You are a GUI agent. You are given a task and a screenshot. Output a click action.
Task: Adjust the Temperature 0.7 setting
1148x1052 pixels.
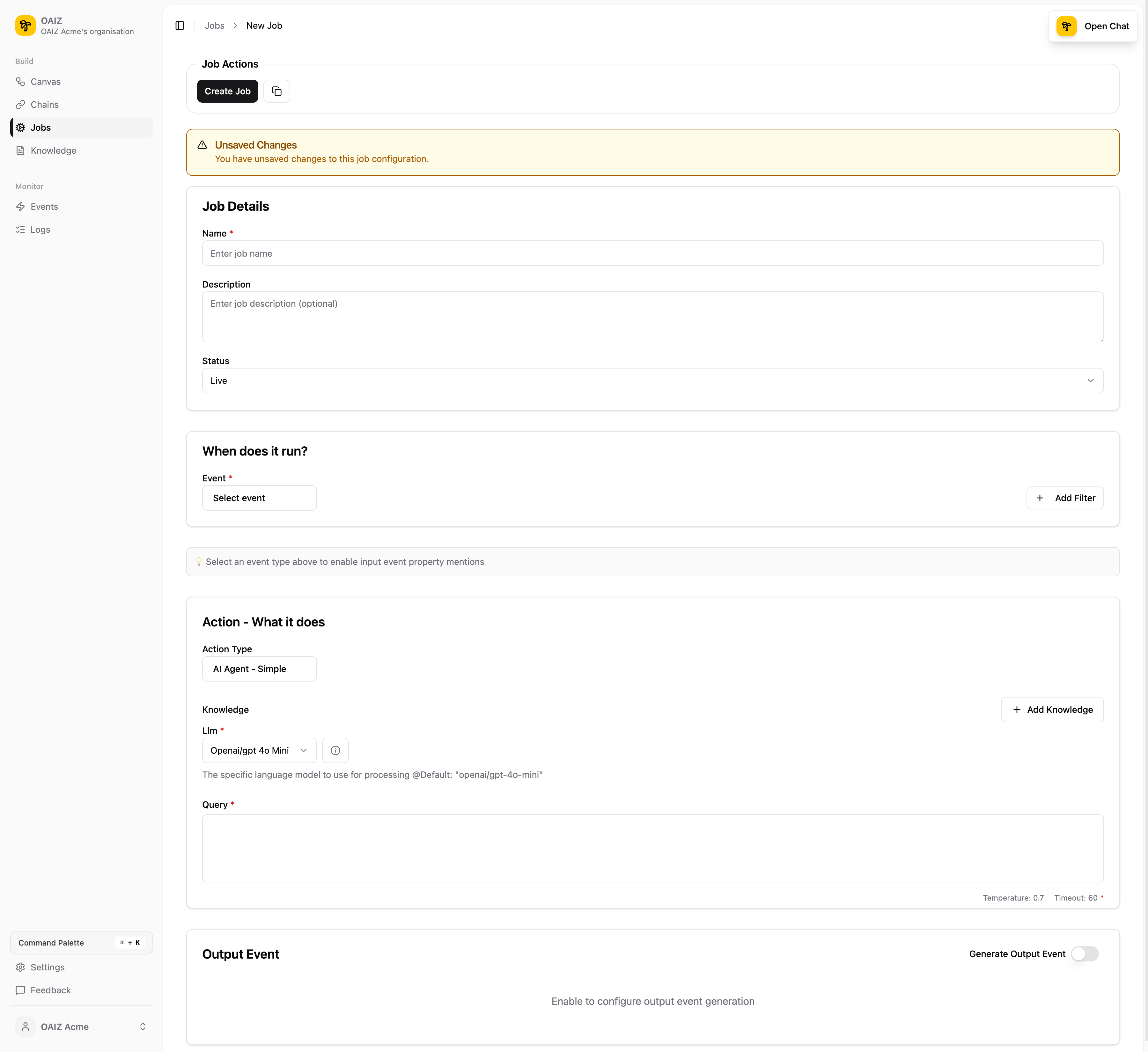(1013, 898)
